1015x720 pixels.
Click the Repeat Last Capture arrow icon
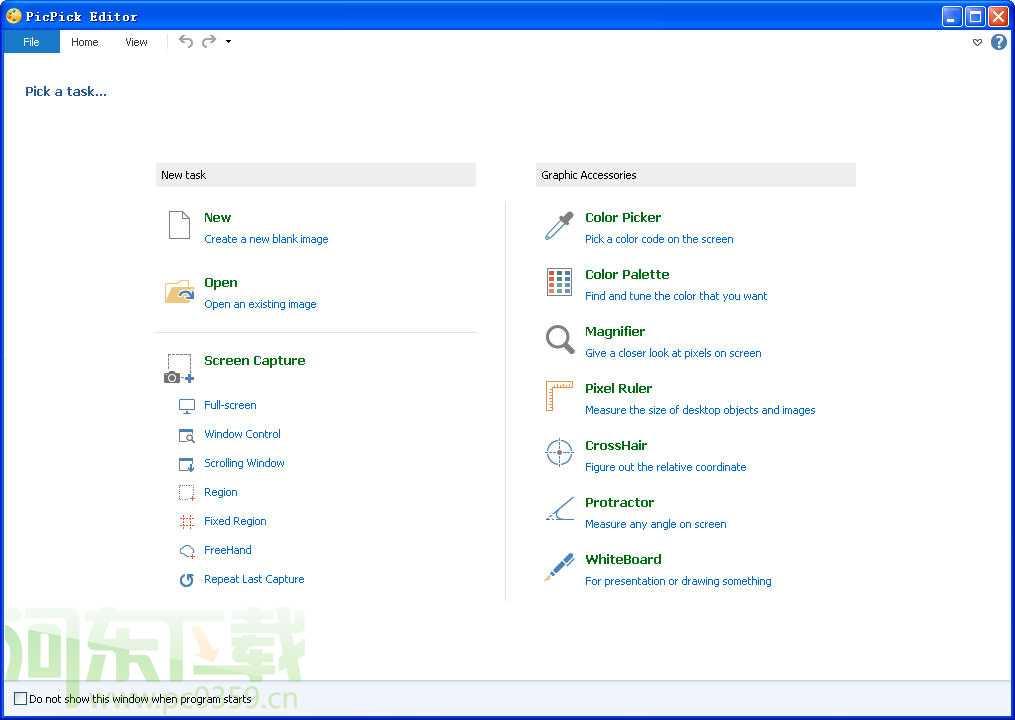tap(186, 579)
